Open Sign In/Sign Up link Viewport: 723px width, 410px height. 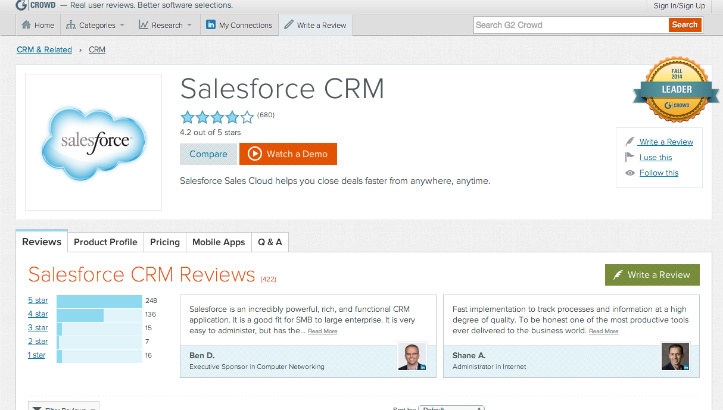point(679,6)
